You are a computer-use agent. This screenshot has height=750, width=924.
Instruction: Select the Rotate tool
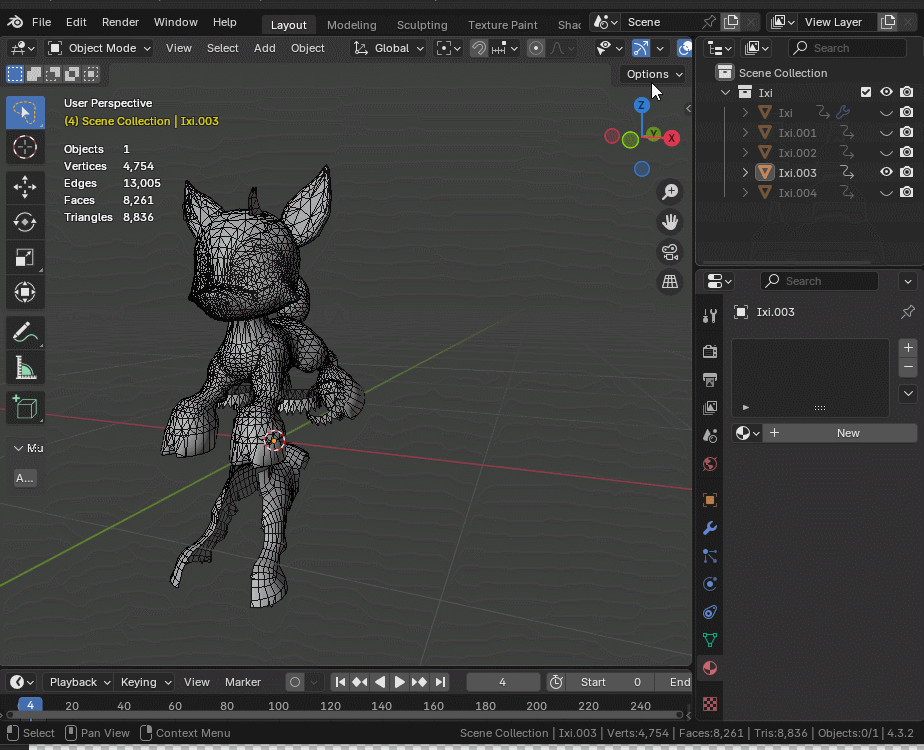click(25, 222)
